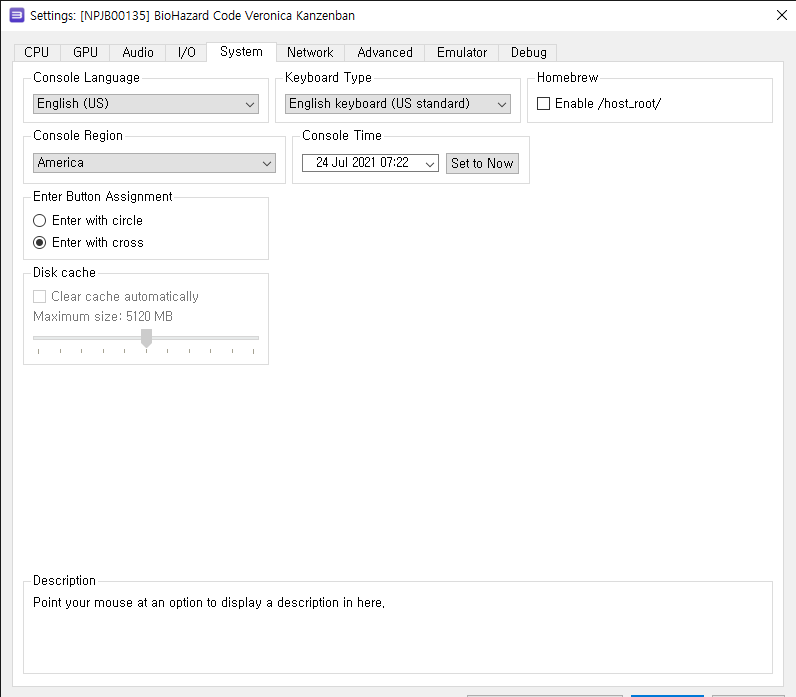
Task: Open the Emulator tab
Action: (x=461, y=52)
